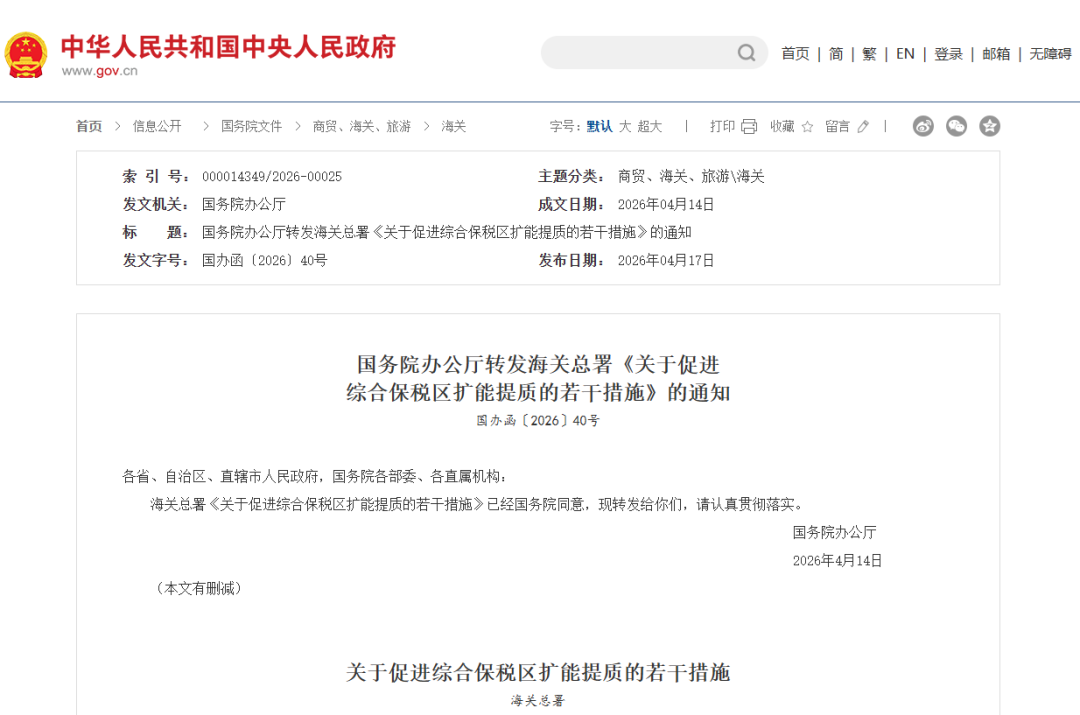Set font size to 超大
This screenshot has width=1080, height=715.
[x=650, y=126]
